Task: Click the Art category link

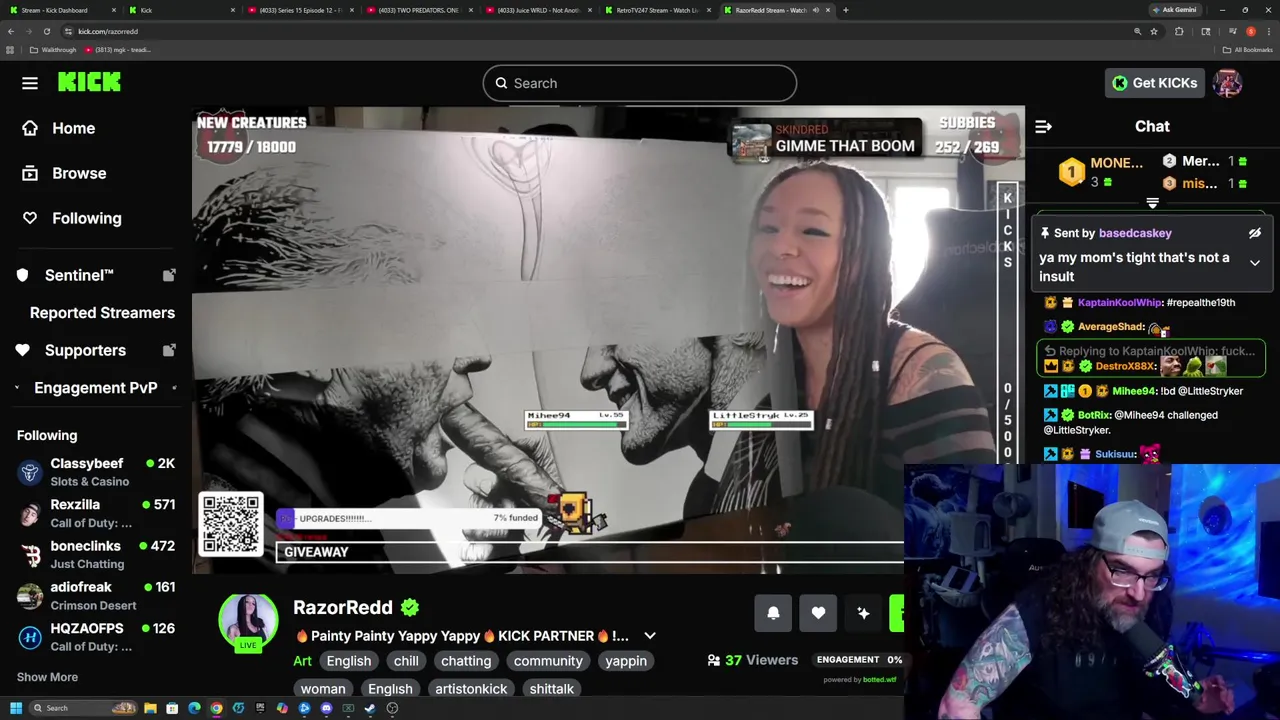Action: pos(302,661)
